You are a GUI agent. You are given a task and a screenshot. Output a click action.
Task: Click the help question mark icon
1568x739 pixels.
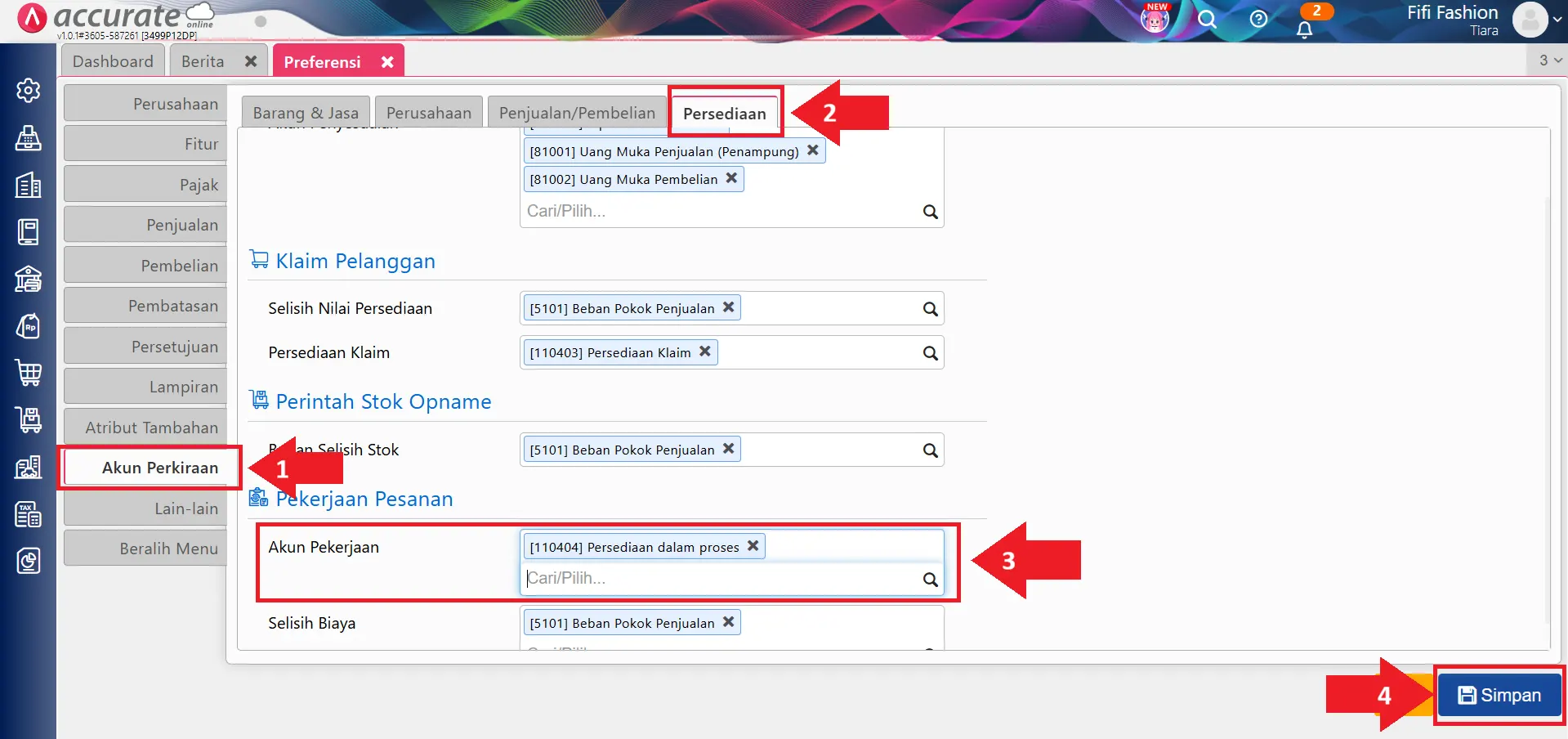pyautogui.click(x=1258, y=19)
